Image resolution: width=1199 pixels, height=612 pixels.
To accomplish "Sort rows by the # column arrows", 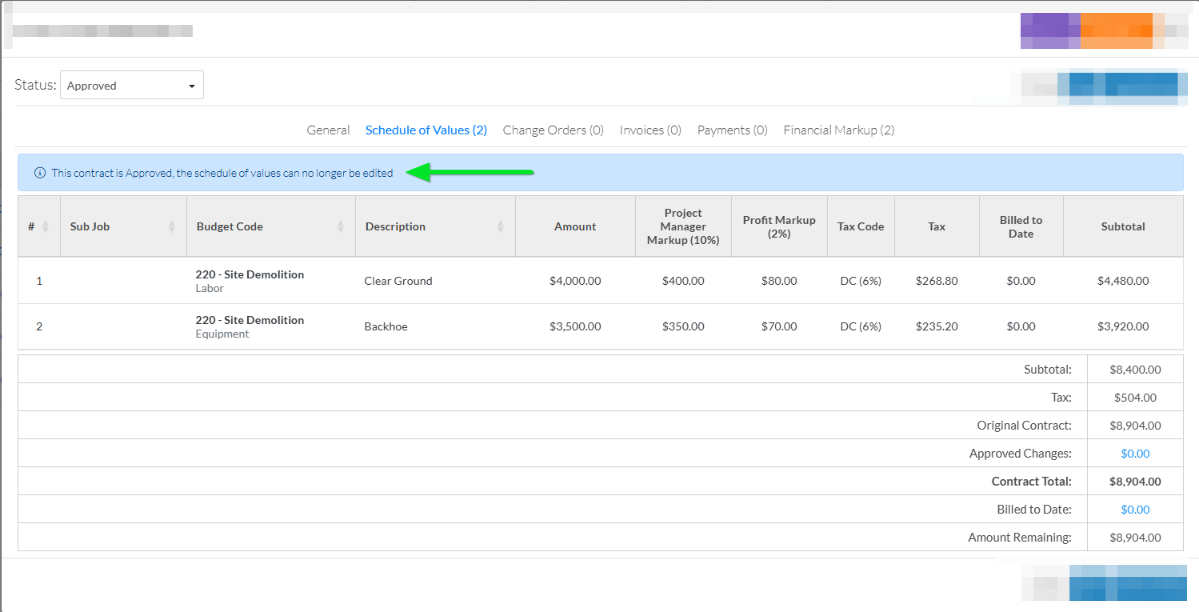I will pos(47,227).
